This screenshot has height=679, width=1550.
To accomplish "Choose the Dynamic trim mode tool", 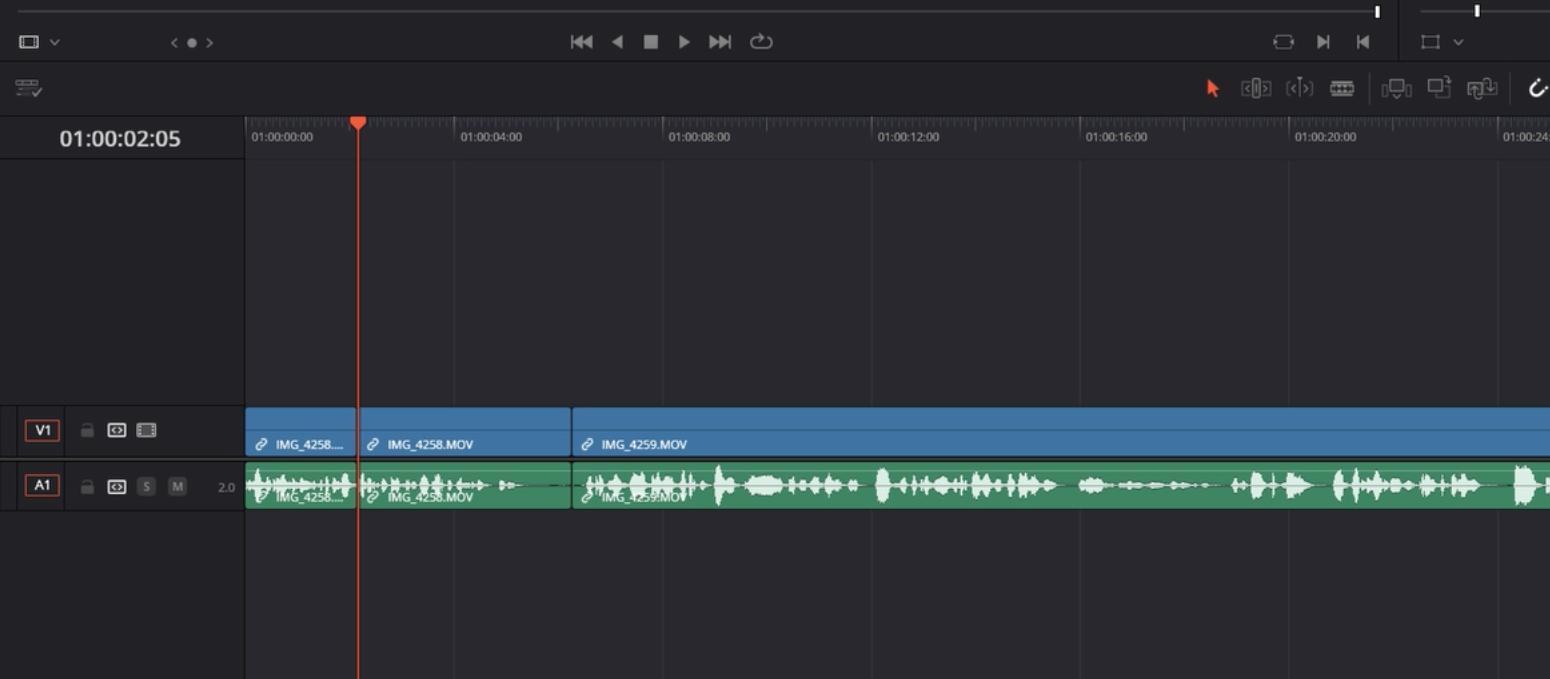I will click(1299, 89).
